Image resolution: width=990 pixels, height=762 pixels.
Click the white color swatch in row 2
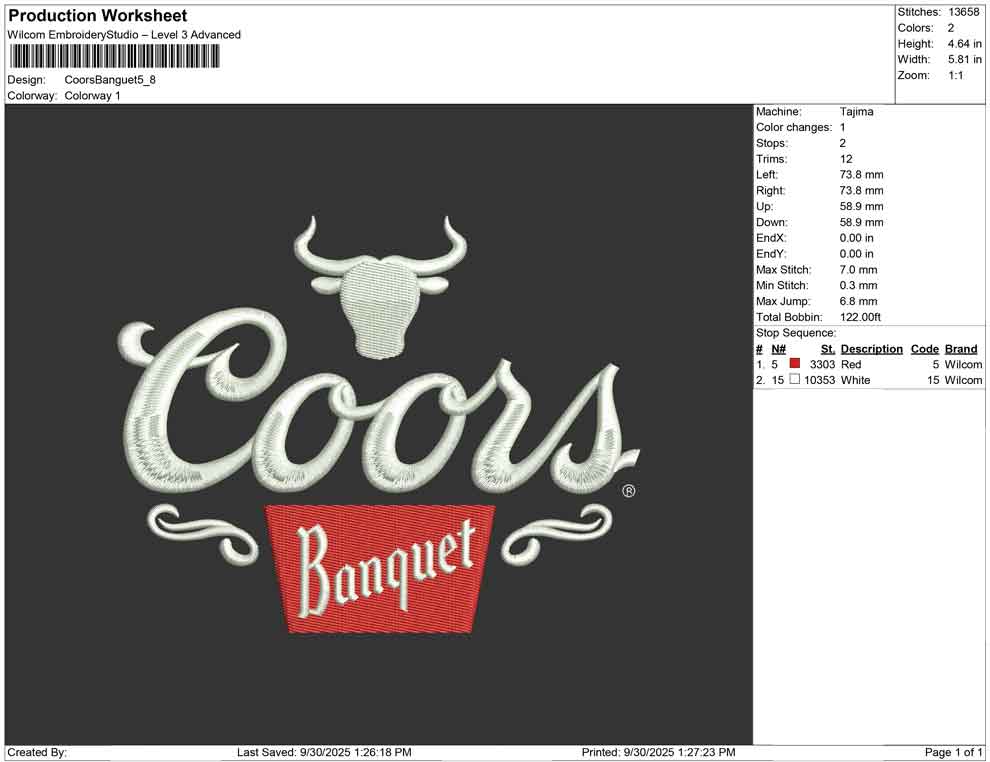click(x=795, y=379)
